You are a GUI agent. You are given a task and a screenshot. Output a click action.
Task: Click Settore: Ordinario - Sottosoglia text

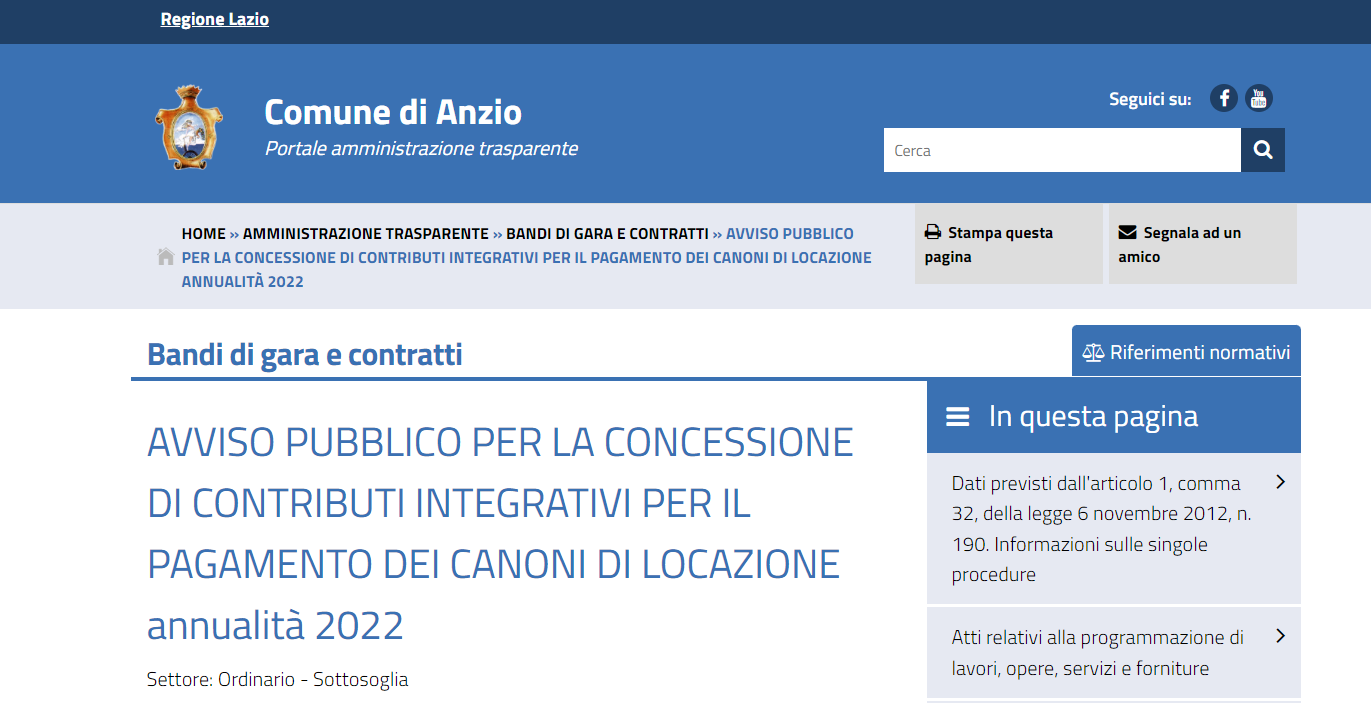278,679
